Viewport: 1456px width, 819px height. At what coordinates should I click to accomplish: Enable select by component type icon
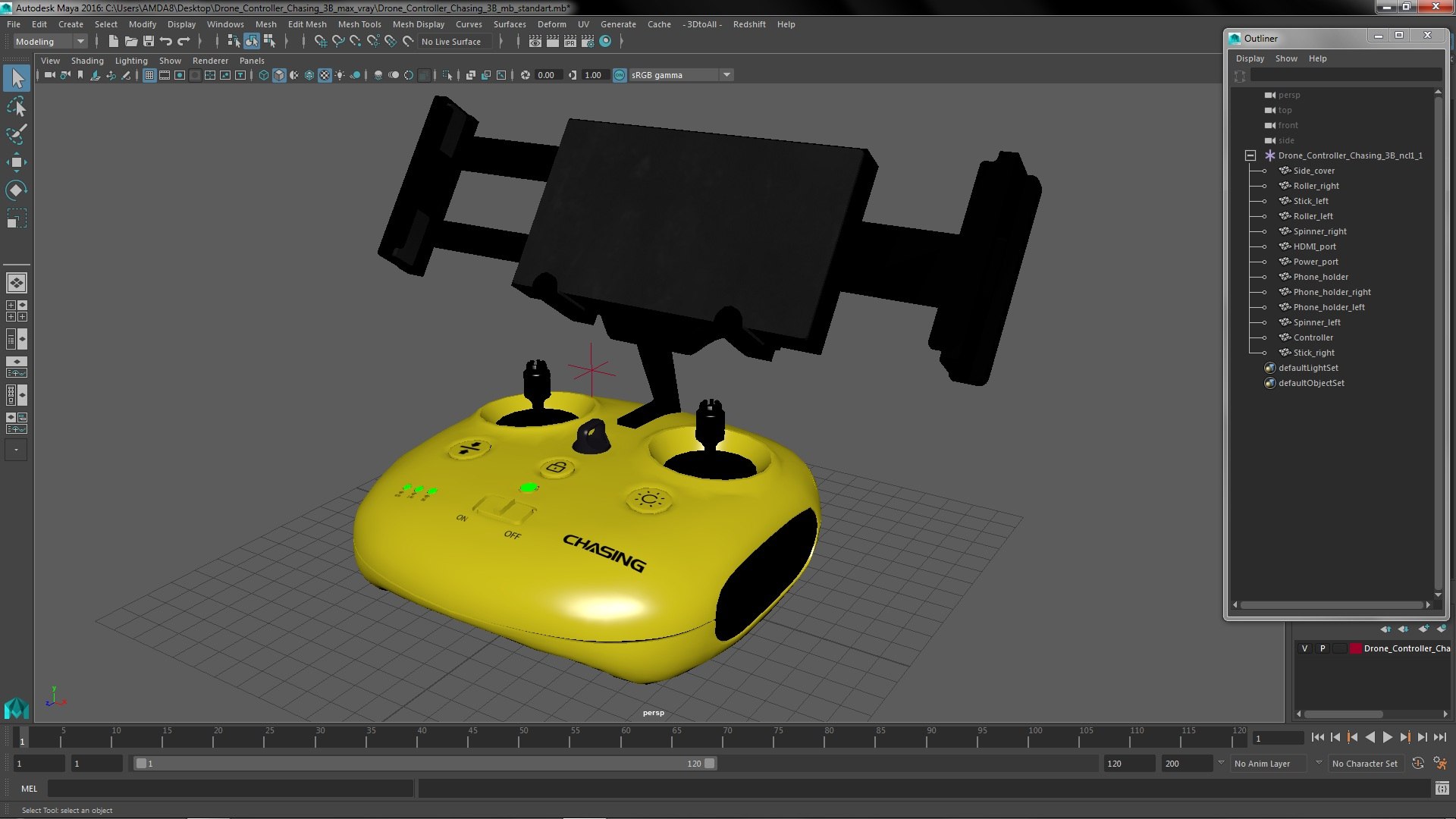[x=269, y=42]
